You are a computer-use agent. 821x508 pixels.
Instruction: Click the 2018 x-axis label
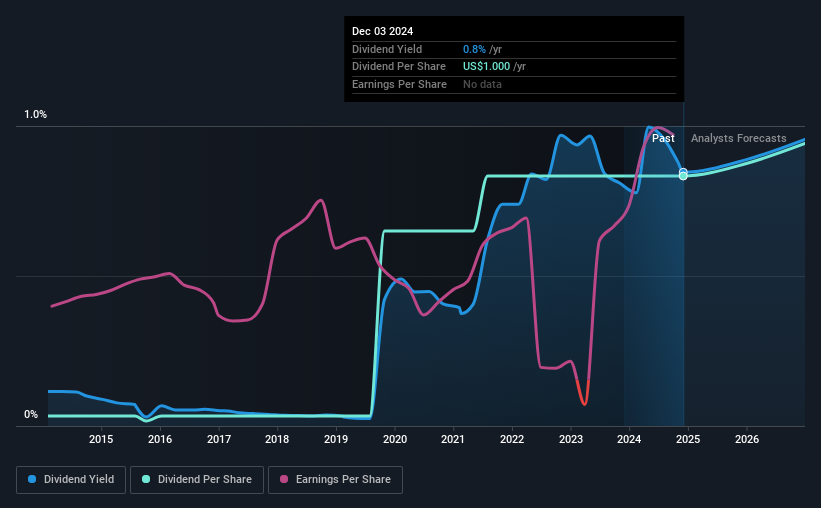tap(277, 439)
